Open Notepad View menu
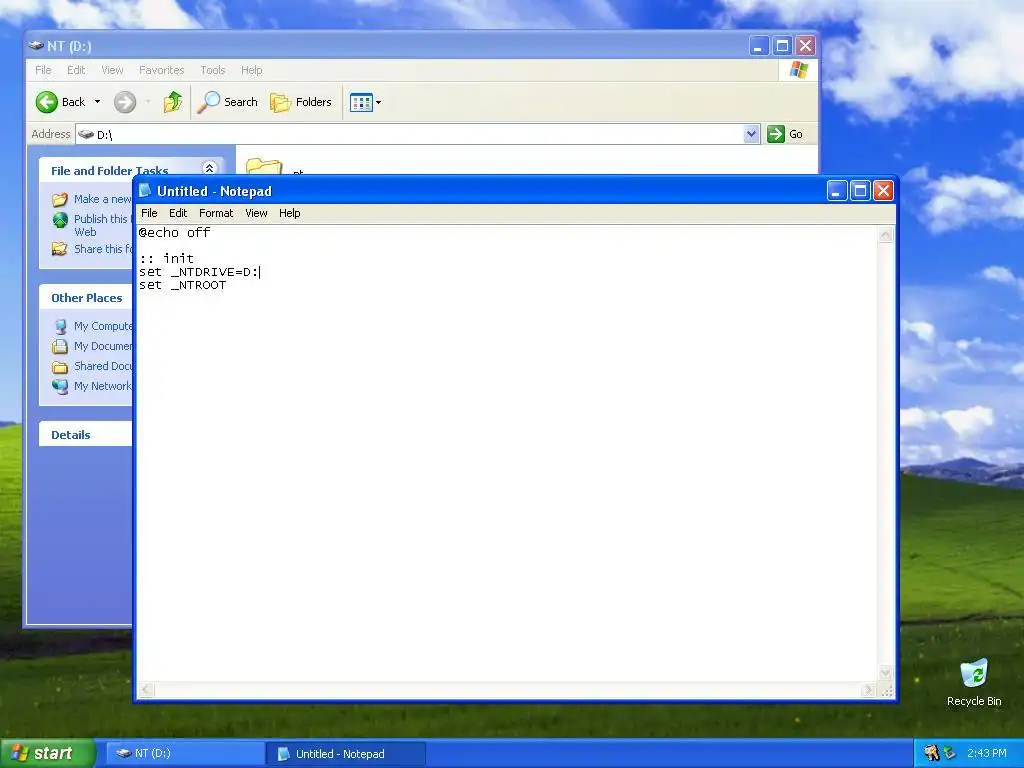The height and width of the screenshot is (768, 1024). click(x=256, y=213)
